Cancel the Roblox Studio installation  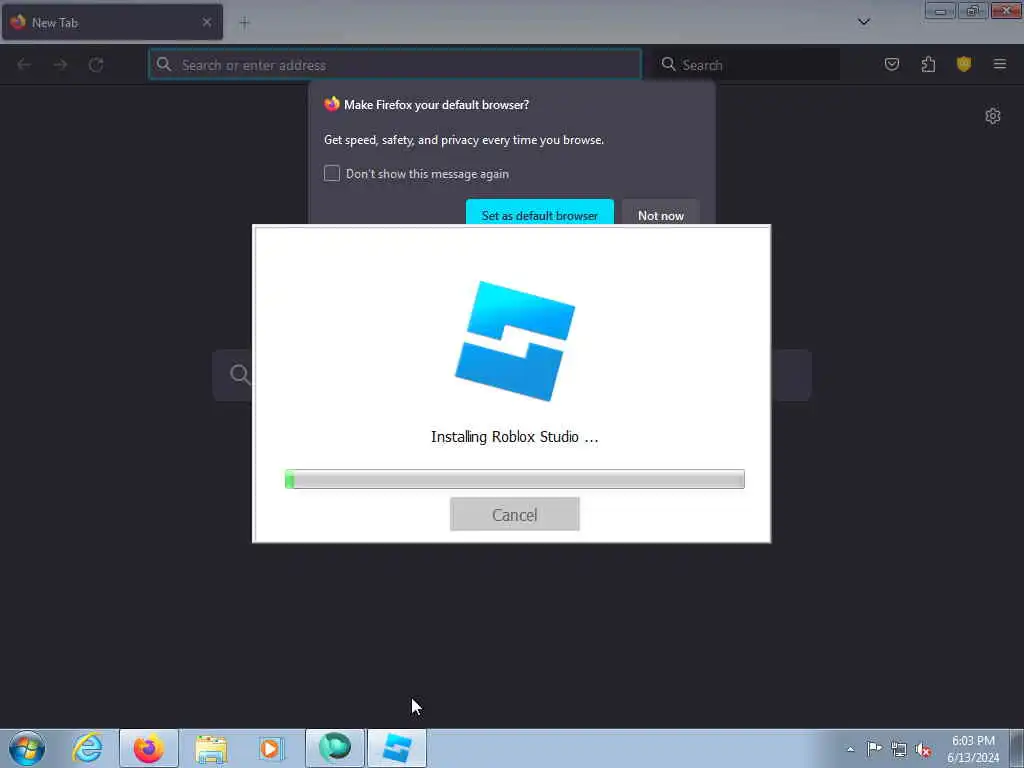pos(515,514)
